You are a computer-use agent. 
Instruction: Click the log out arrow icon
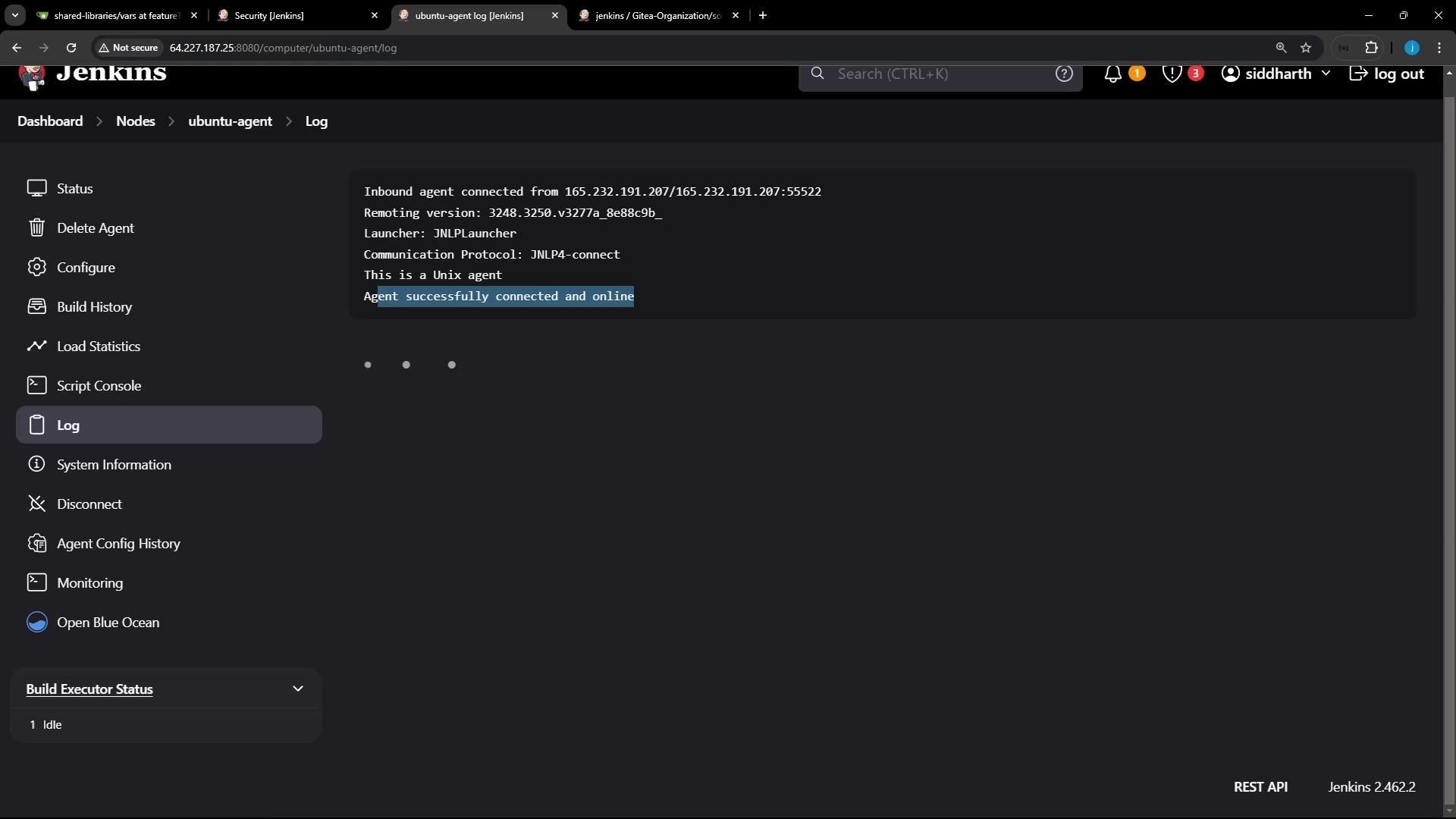point(1358,74)
